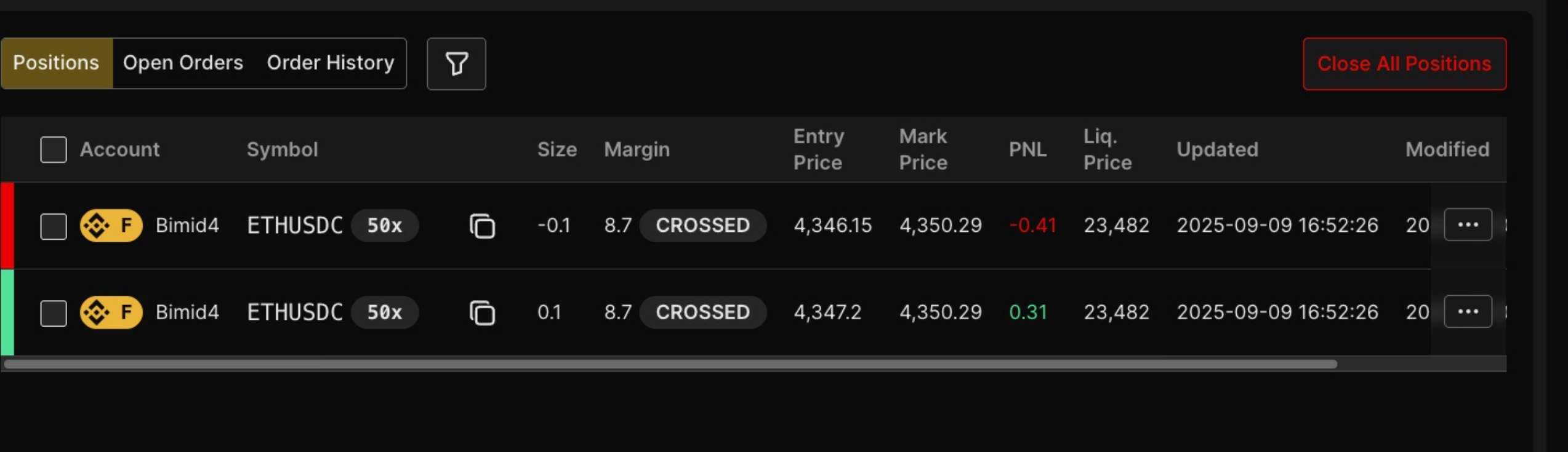Click the 50x leverage badge on long position
Viewport: 1568px width, 452px height.
[385, 312]
